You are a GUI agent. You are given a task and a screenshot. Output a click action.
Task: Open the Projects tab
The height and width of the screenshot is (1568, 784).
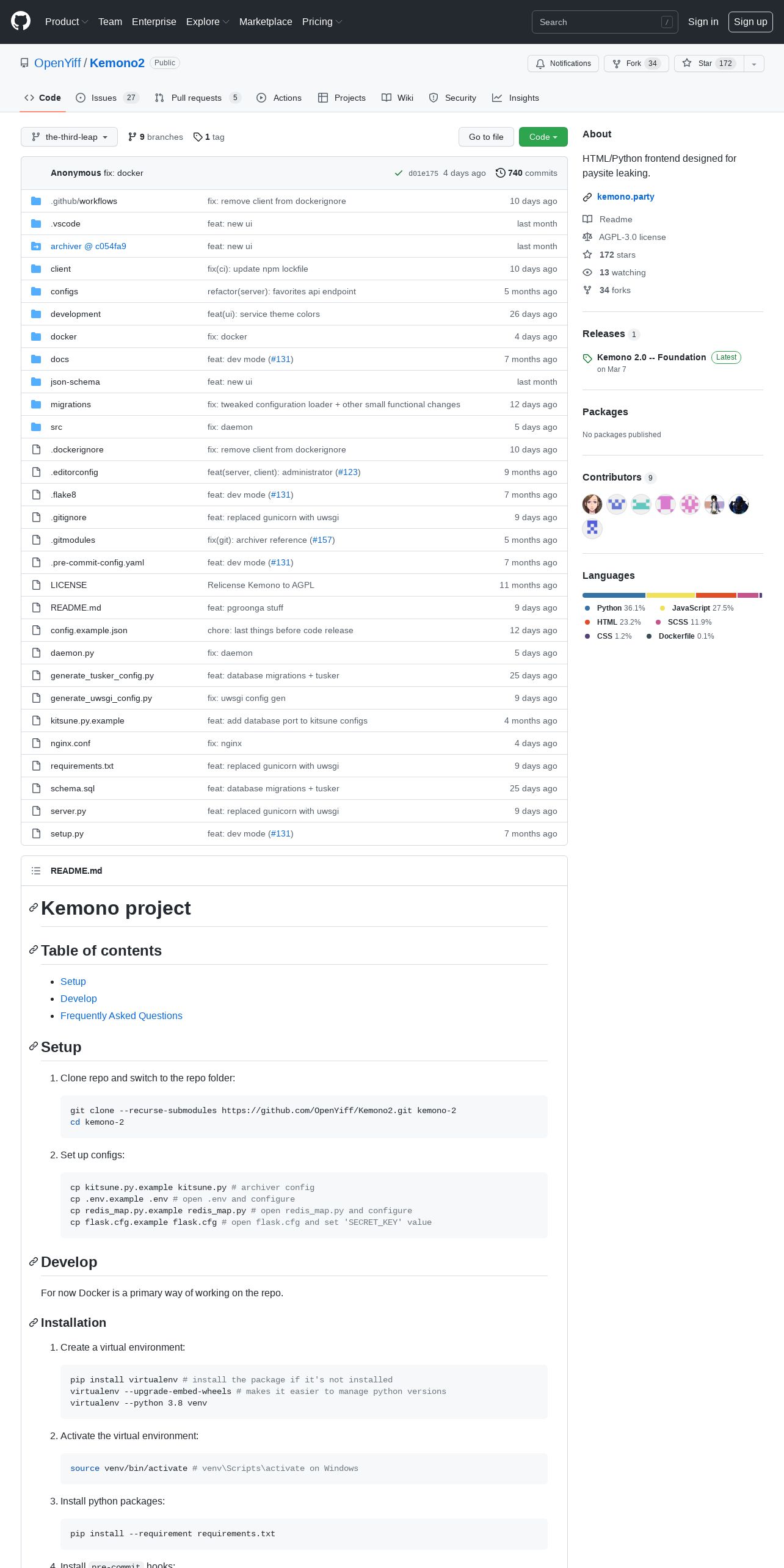pyautogui.click(x=342, y=98)
